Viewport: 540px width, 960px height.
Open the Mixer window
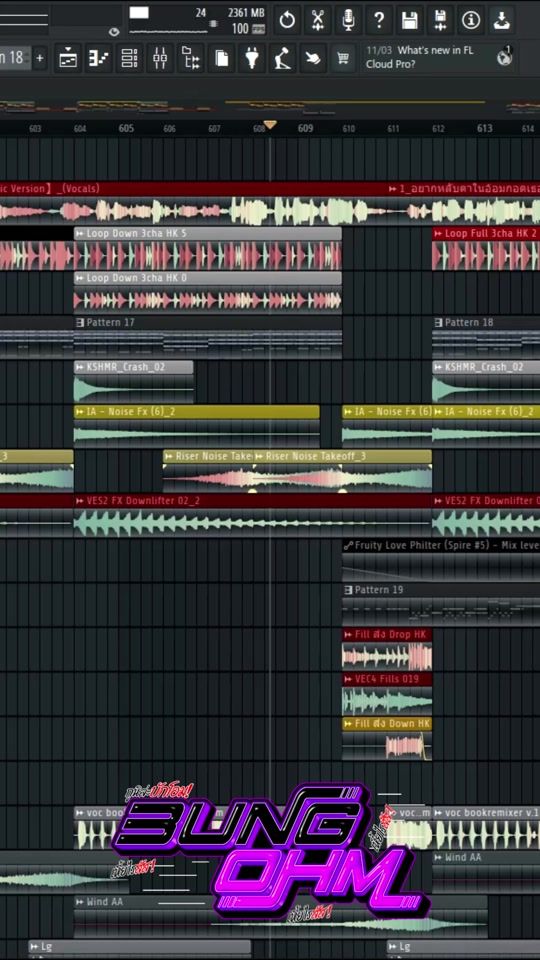tap(160, 59)
